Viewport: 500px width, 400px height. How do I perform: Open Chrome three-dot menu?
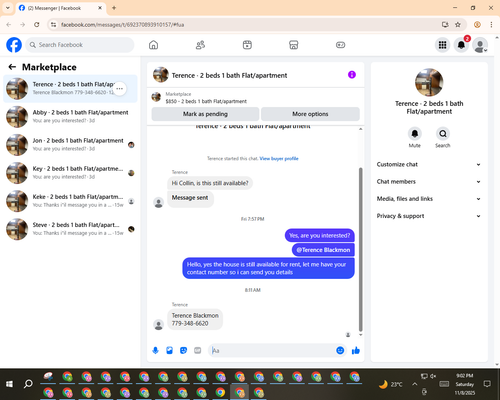pos(491,25)
